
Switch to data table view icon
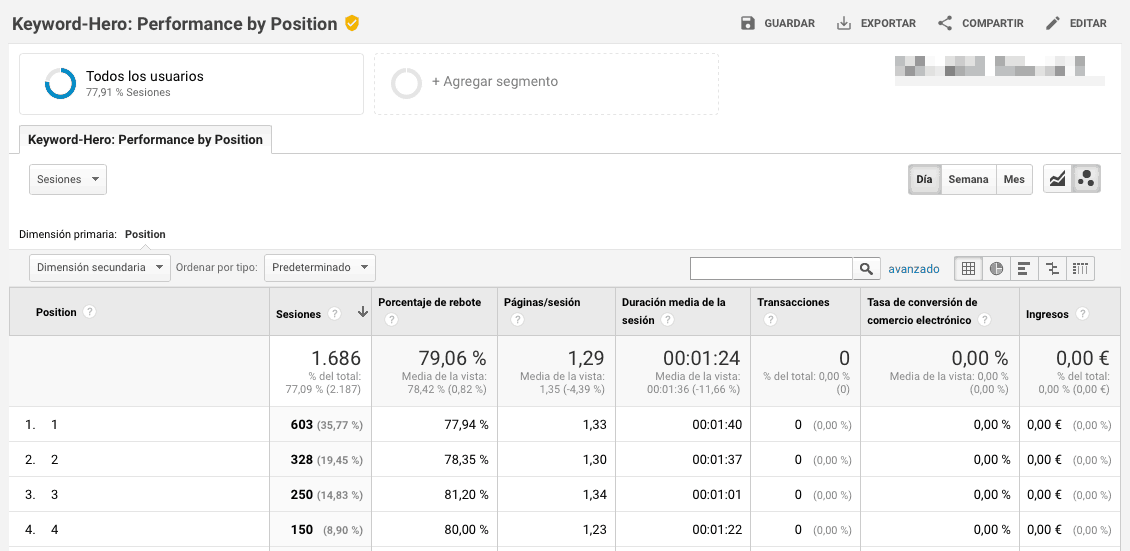(968, 268)
